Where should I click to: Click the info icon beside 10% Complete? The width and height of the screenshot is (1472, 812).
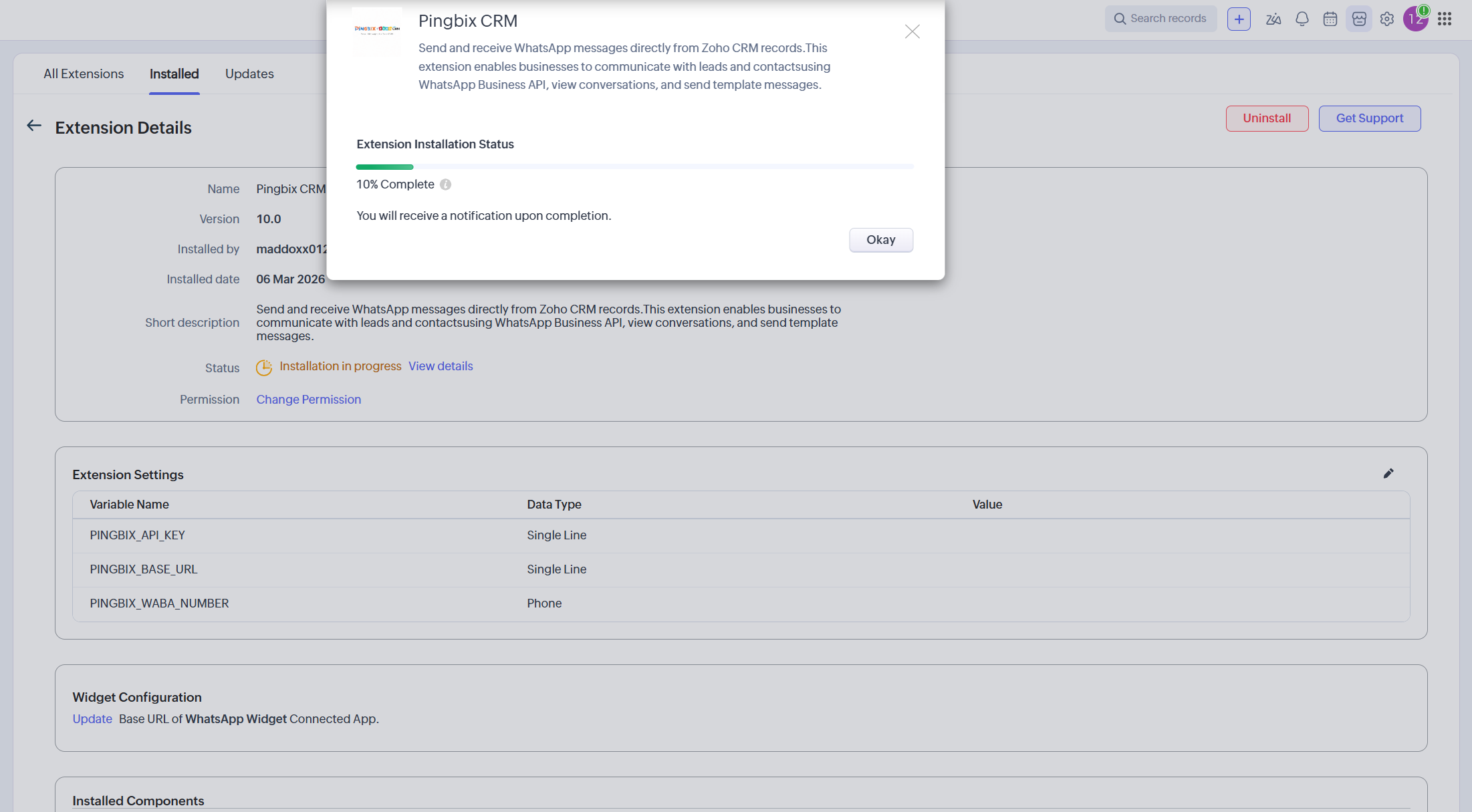tap(445, 184)
